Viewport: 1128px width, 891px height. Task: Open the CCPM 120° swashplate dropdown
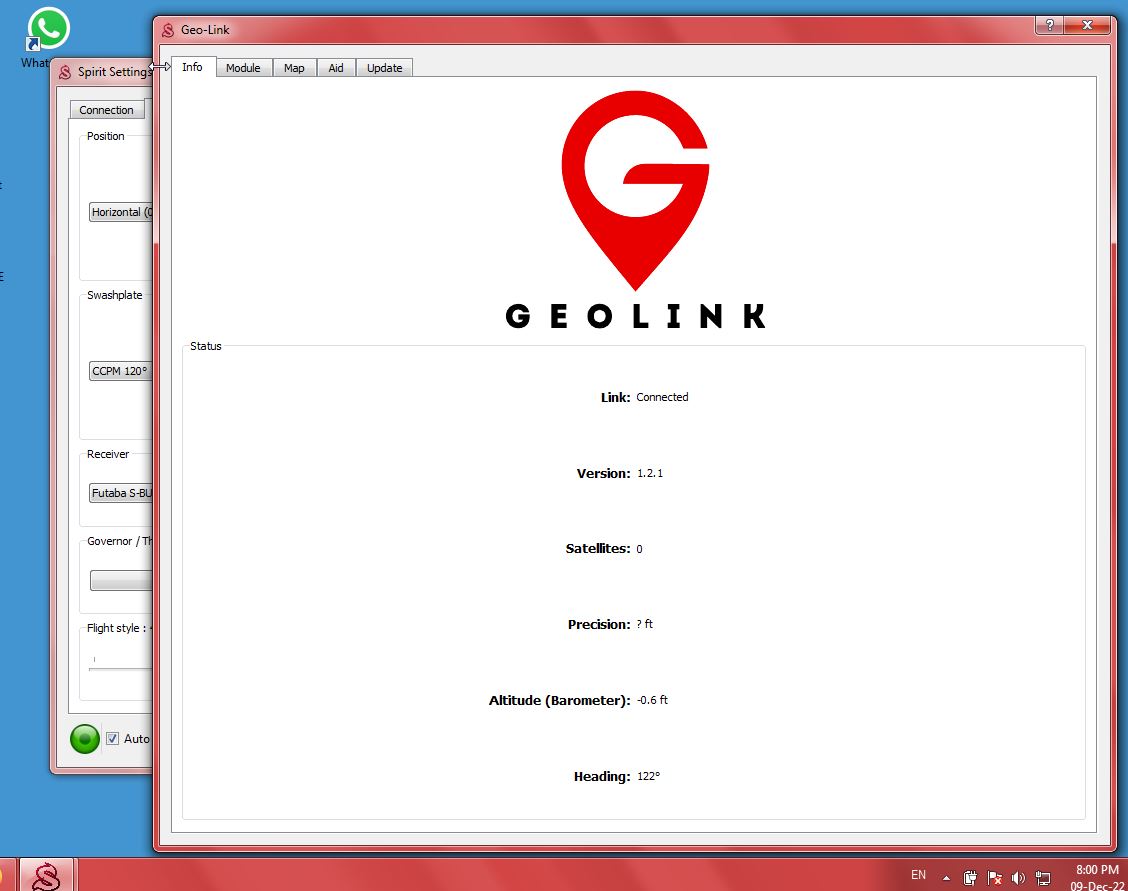click(x=120, y=371)
